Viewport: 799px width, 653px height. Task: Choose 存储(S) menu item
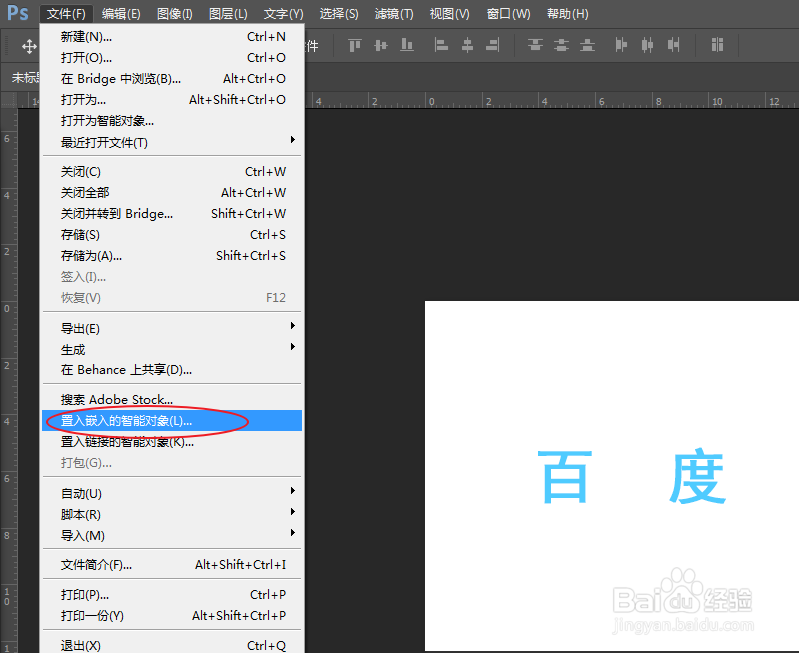(x=172, y=234)
